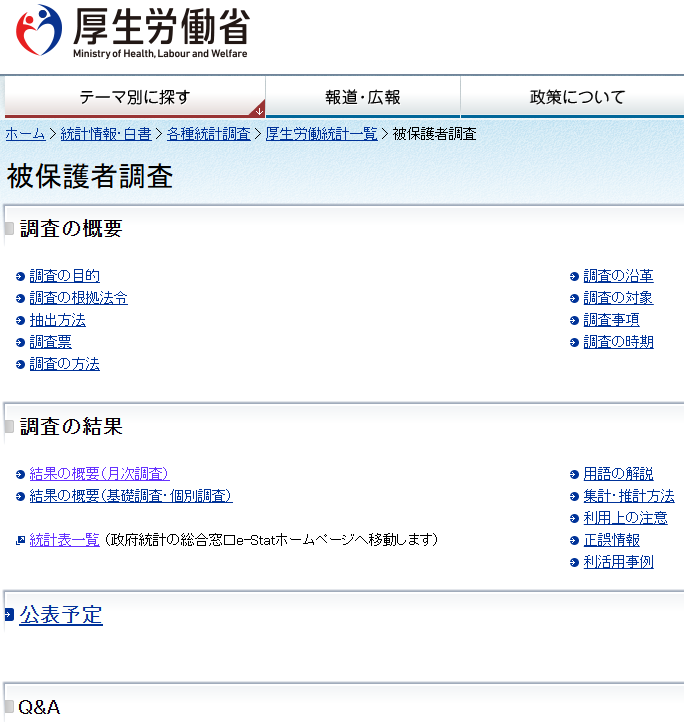Navigate to 各種統計調査 breadcrumb link
Viewport: 684px width, 722px height.
208,134
